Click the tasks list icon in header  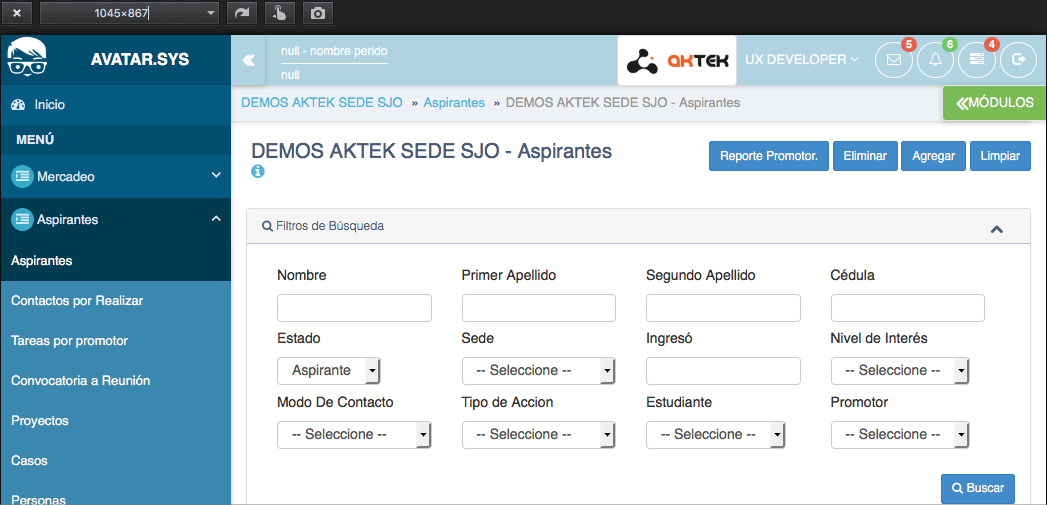tap(977, 60)
